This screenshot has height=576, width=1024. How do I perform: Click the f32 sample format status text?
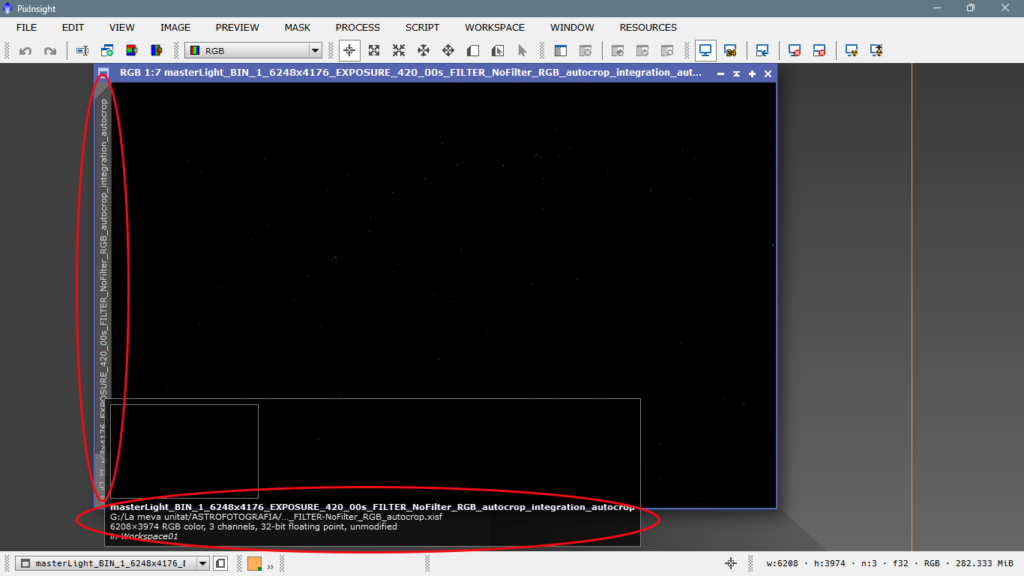click(x=900, y=563)
